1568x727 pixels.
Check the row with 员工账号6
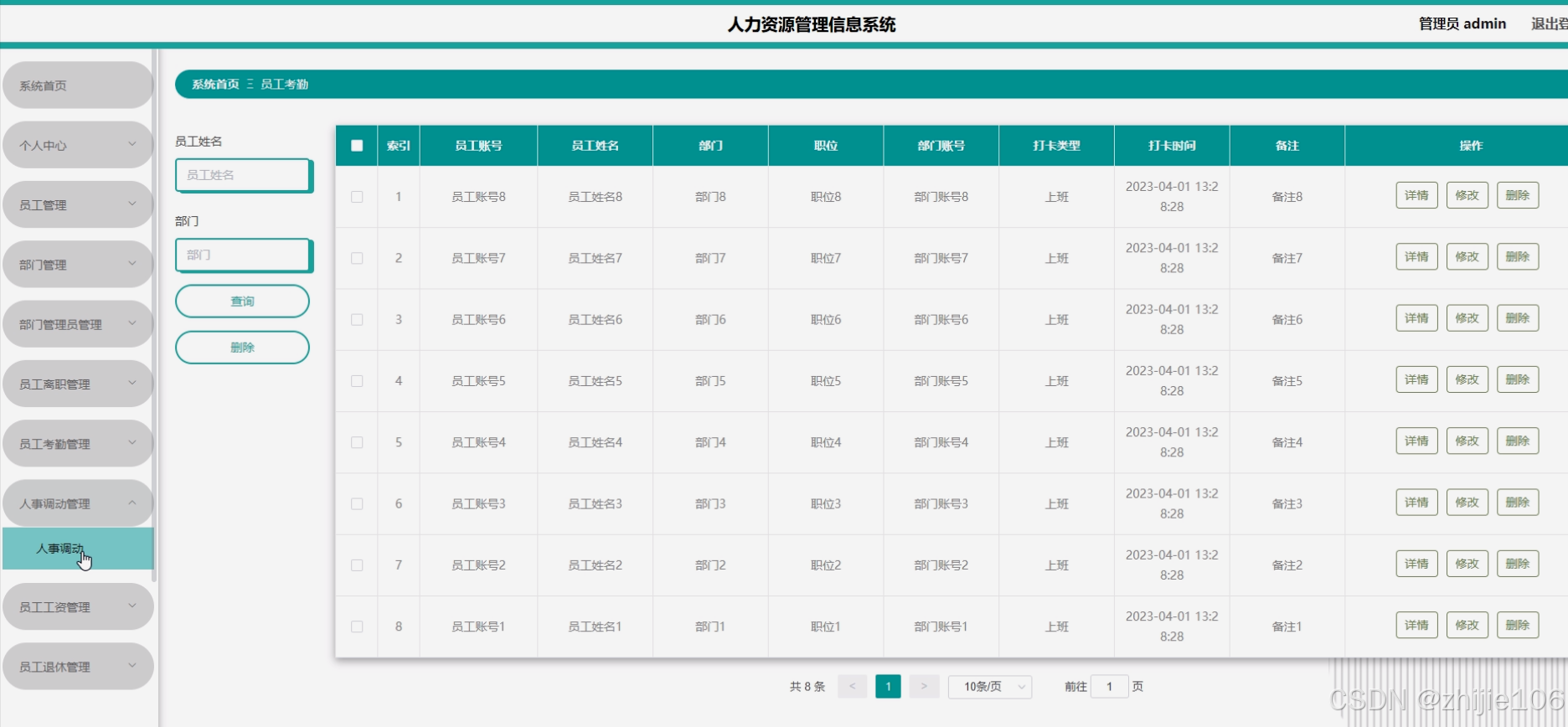[x=357, y=320]
